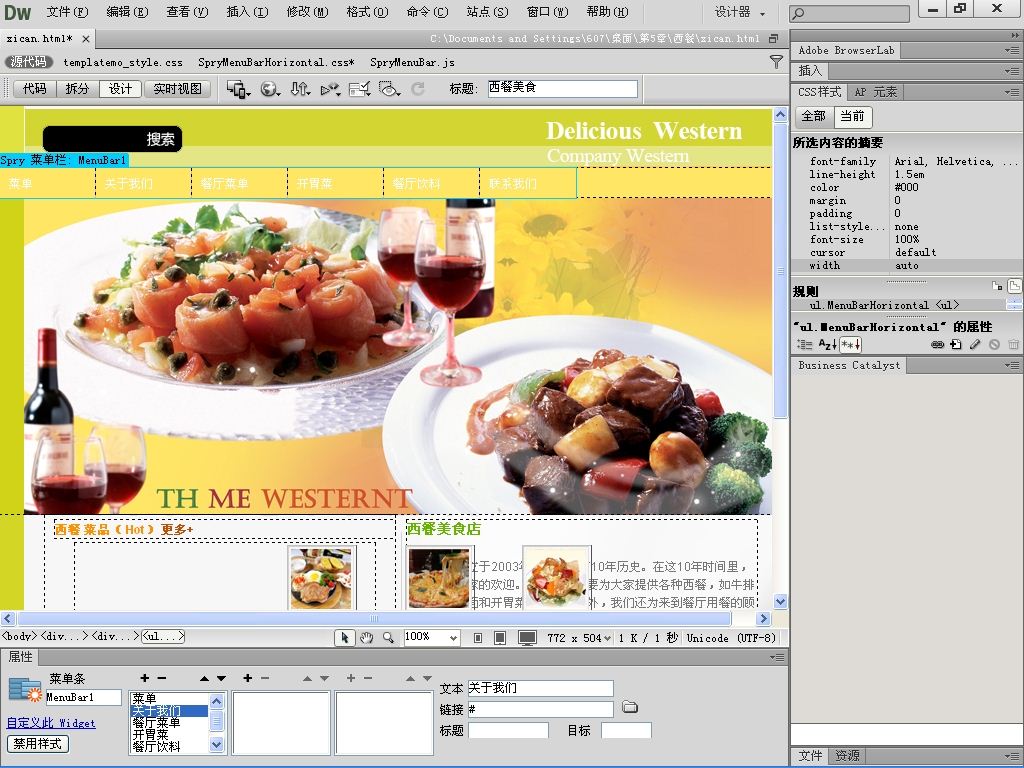Click the 标题 title input field
Viewport: 1024px width, 768px height.
point(562,88)
